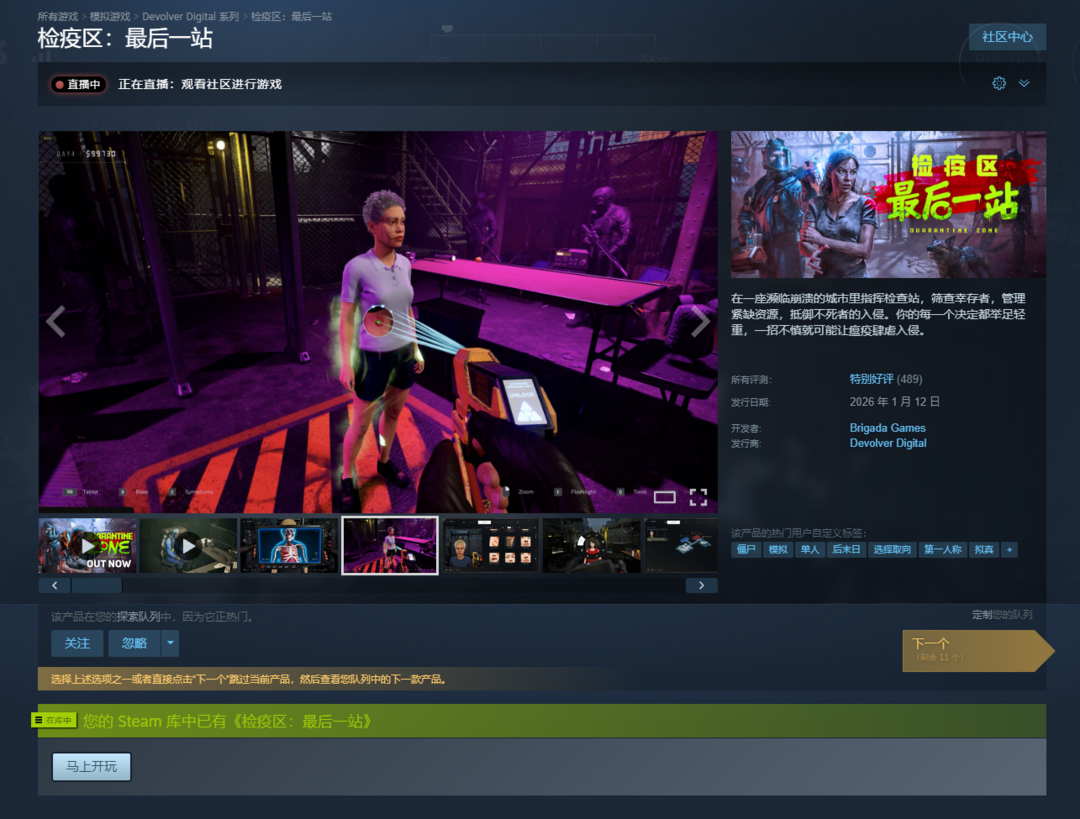Expand the live broadcast panel chevron
Image resolution: width=1080 pixels, height=819 pixels.
(1024, 84)
